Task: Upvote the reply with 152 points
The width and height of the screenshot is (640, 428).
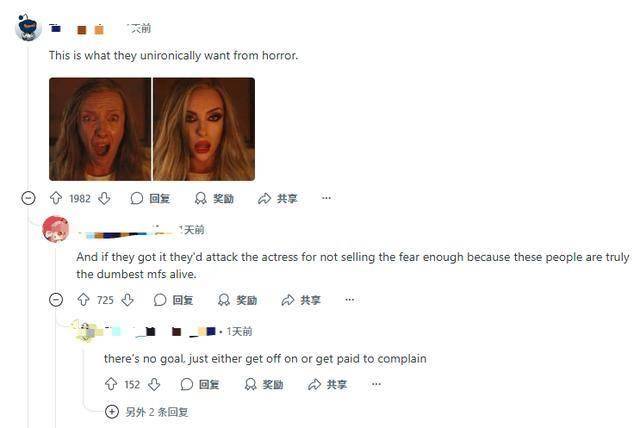Action: pyautogui.click(x=111, y=384)
